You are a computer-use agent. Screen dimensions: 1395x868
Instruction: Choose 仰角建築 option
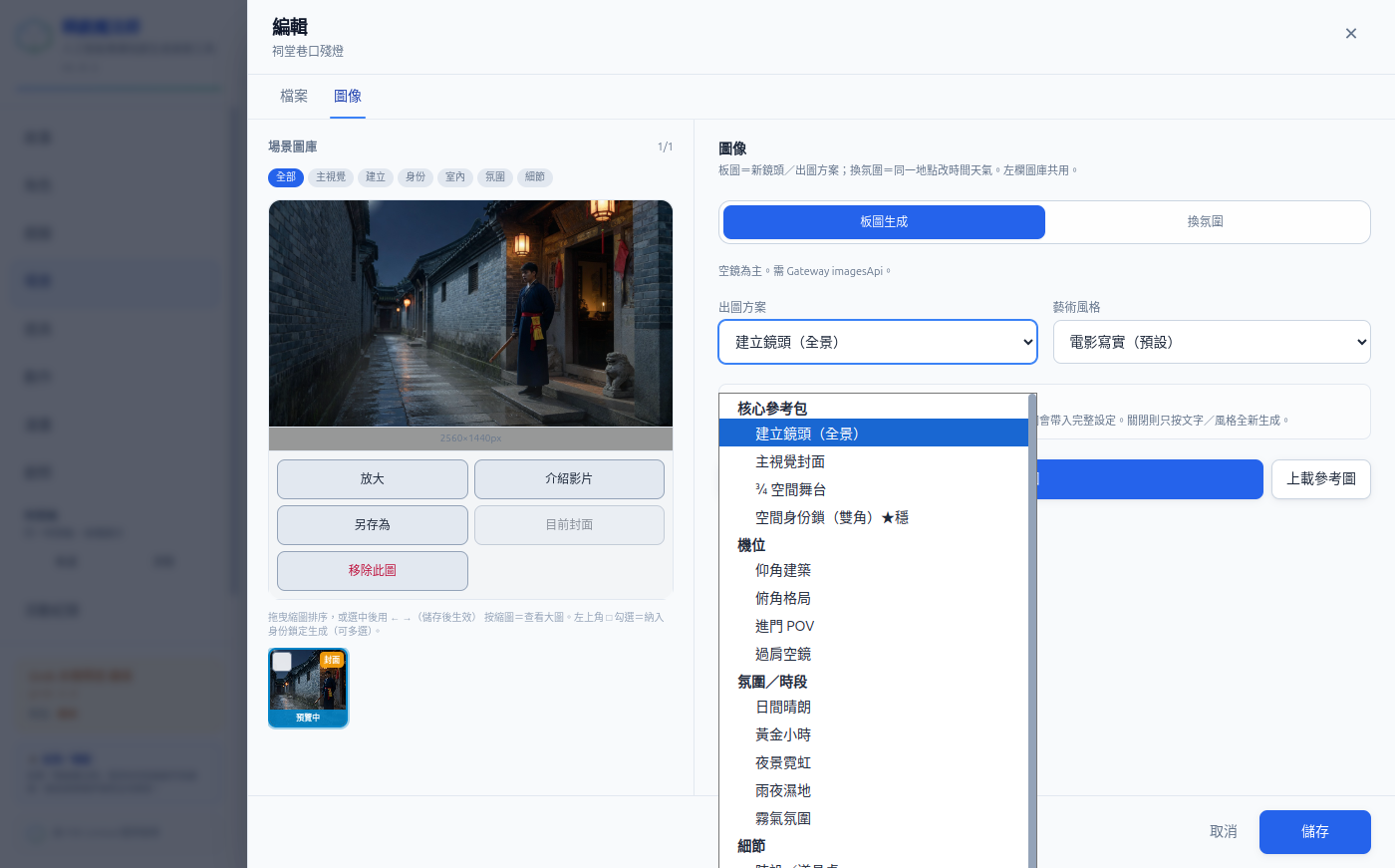tap(874, 570)
